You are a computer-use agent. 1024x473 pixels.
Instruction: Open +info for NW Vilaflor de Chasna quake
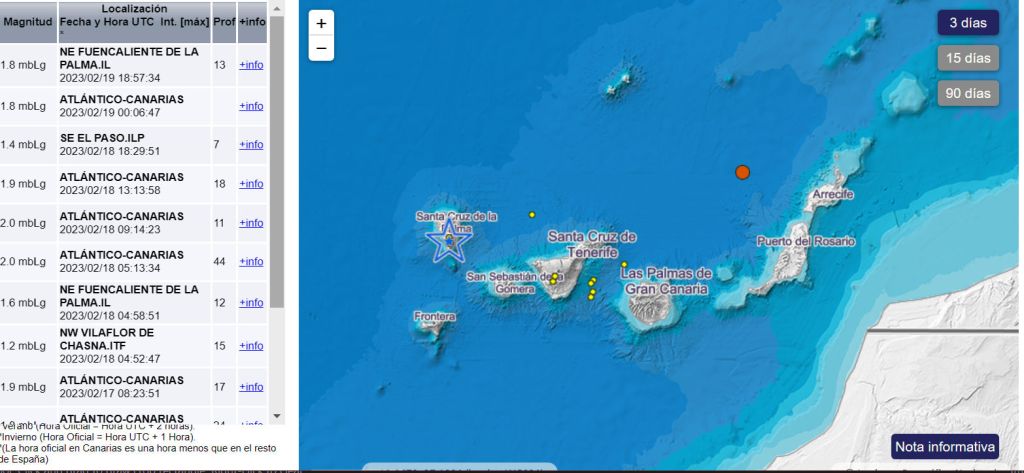251,345
